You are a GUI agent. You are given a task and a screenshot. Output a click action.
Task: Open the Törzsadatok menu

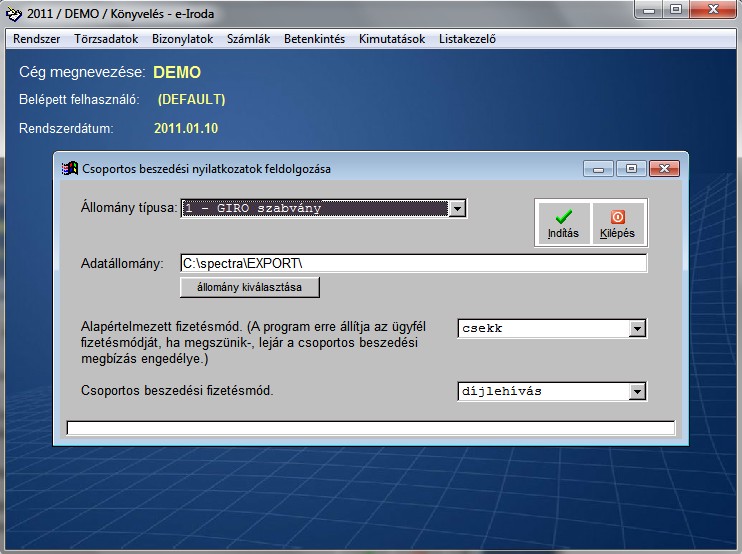106,40
